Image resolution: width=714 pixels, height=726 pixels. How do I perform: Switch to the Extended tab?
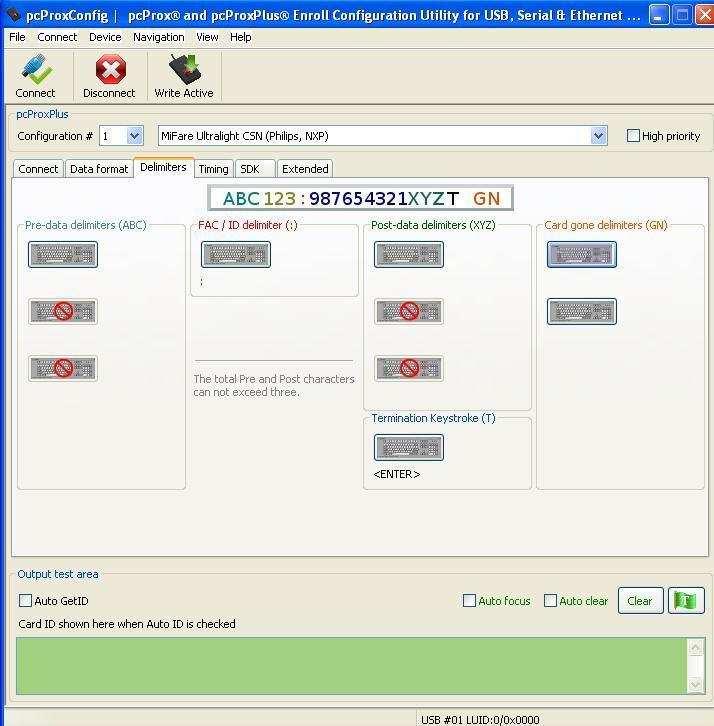pyautogui.click(x=305, y=169)
